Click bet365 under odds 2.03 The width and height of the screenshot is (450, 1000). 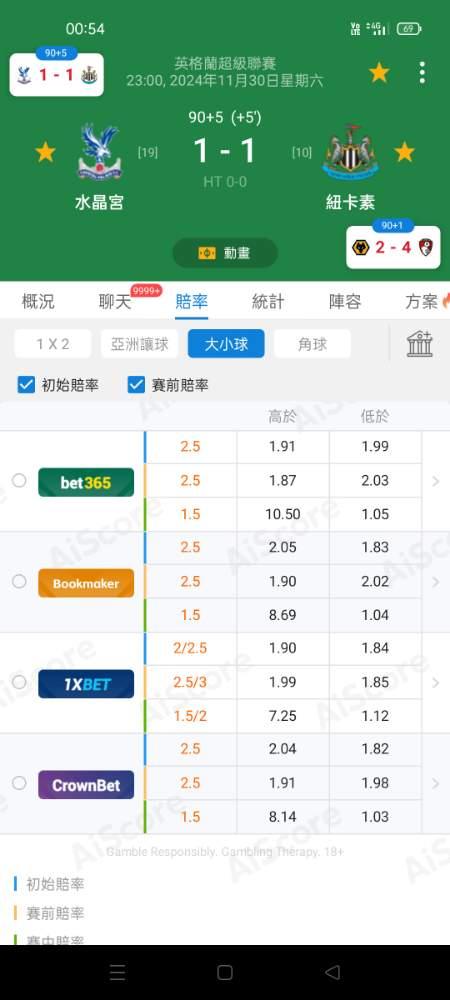(375, 480)
